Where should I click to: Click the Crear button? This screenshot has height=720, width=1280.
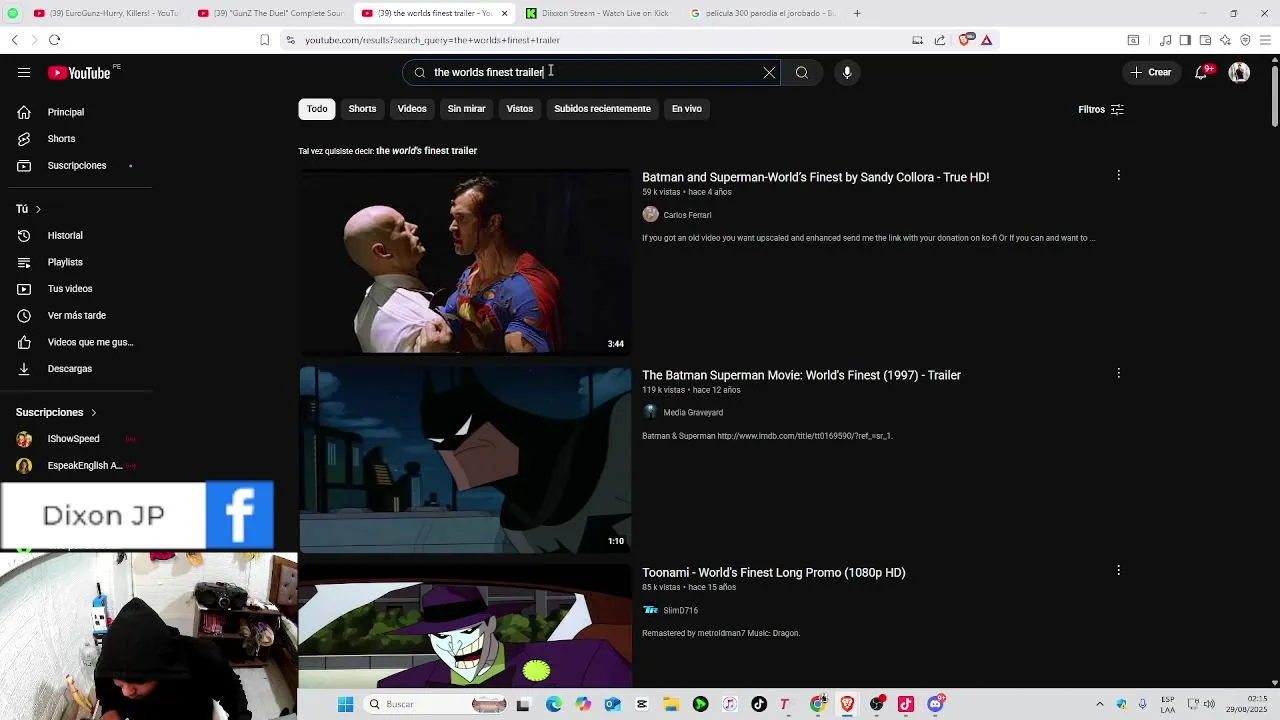pos(1151,72)
